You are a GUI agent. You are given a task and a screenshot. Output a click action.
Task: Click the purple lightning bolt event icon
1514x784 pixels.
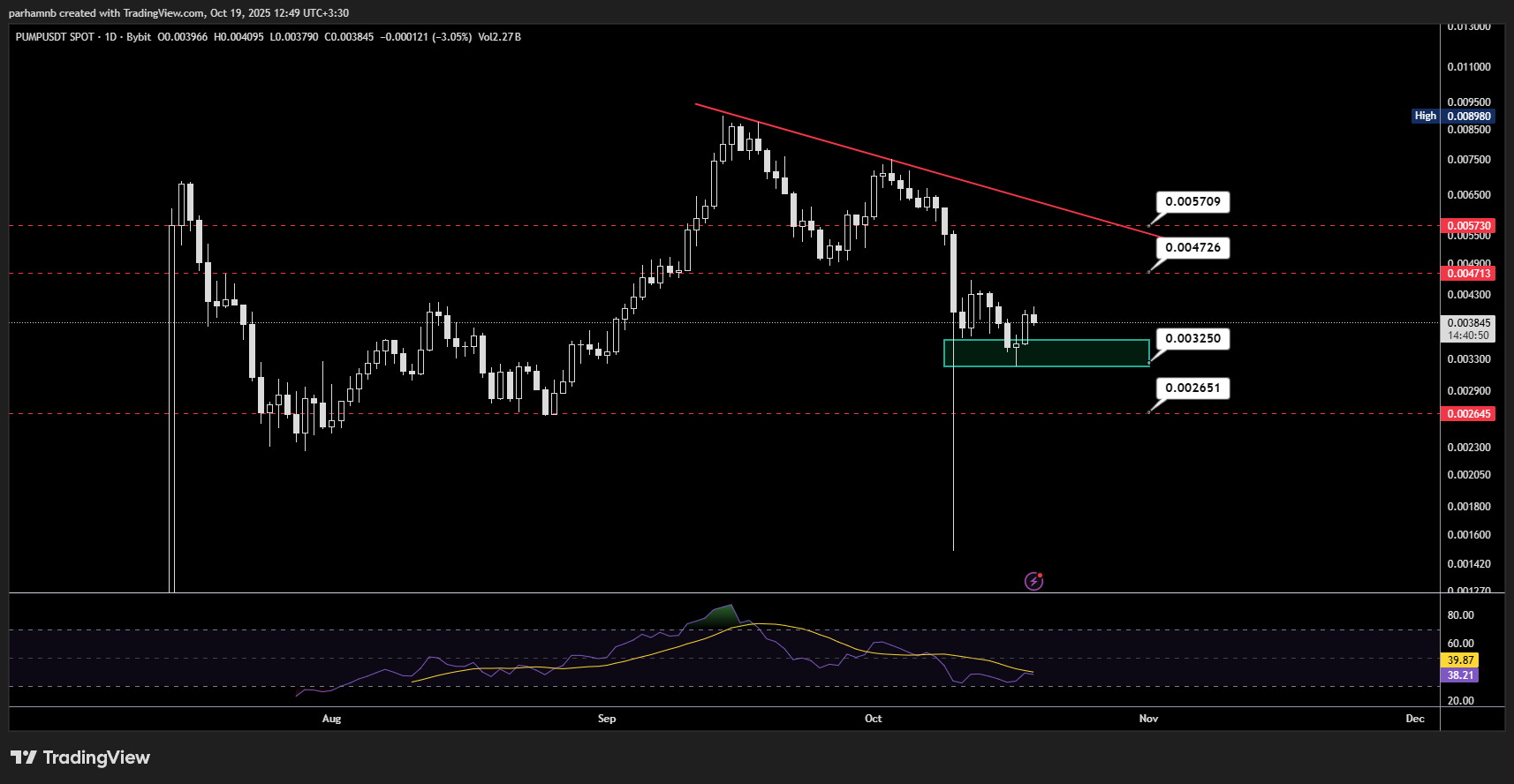[x=1033, y=581]
